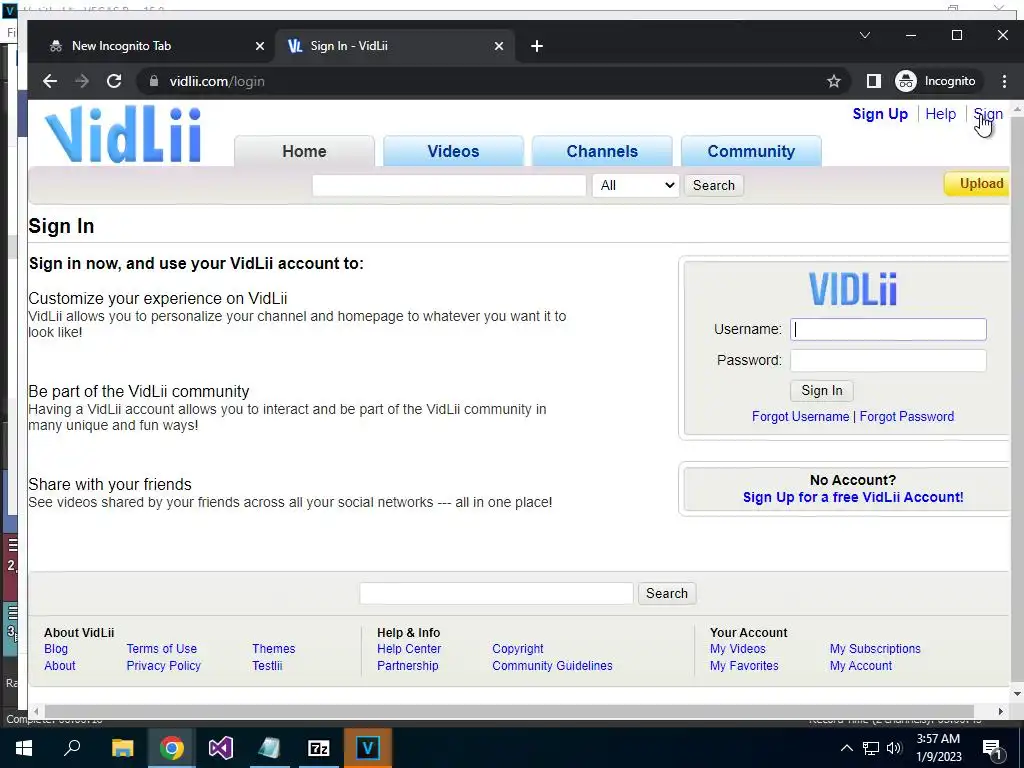Image resolution: width=1024 pixels, height=768 pixels.
Task: Click the top Search button
Action: 714,185
